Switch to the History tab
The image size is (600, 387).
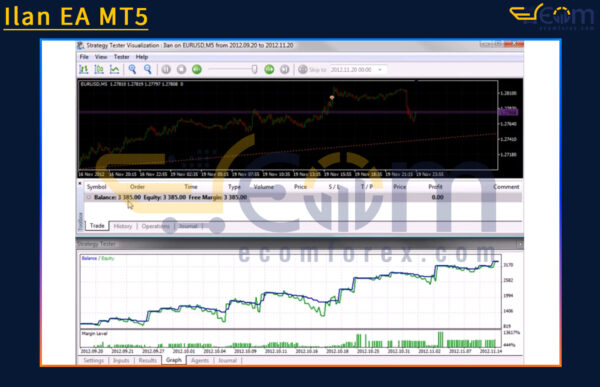(123, 226)
